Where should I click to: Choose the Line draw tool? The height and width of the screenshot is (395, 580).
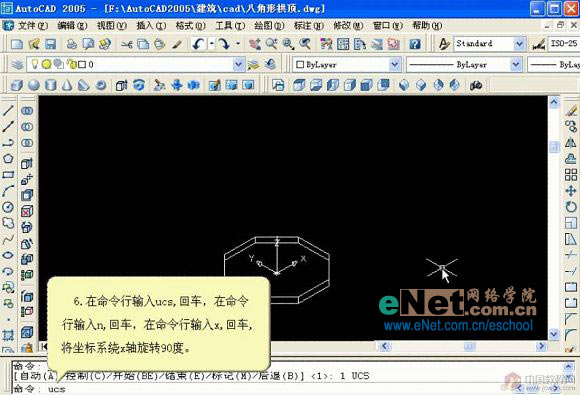(x=8, y=110)
